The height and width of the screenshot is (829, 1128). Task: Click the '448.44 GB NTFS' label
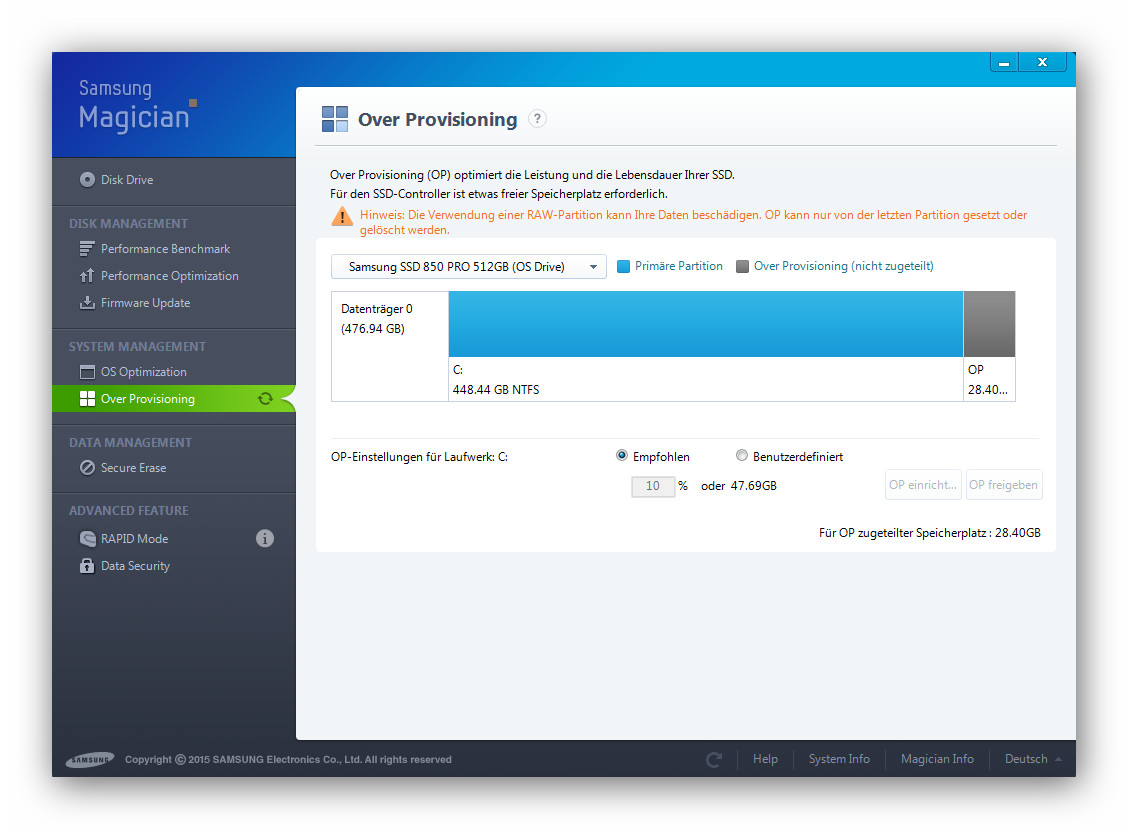pyautogui.click(x=496, y=389)
